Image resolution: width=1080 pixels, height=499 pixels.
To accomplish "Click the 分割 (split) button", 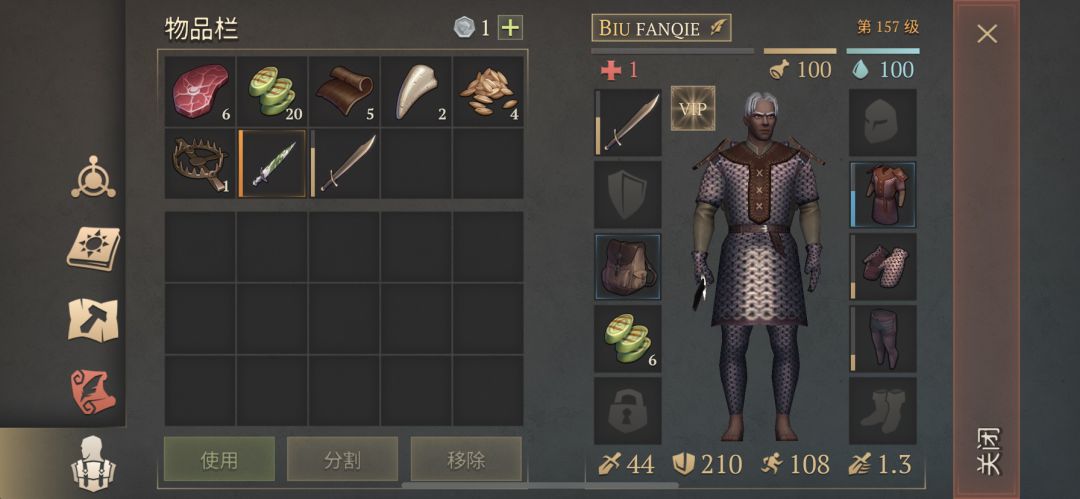I will click(342, 459).
